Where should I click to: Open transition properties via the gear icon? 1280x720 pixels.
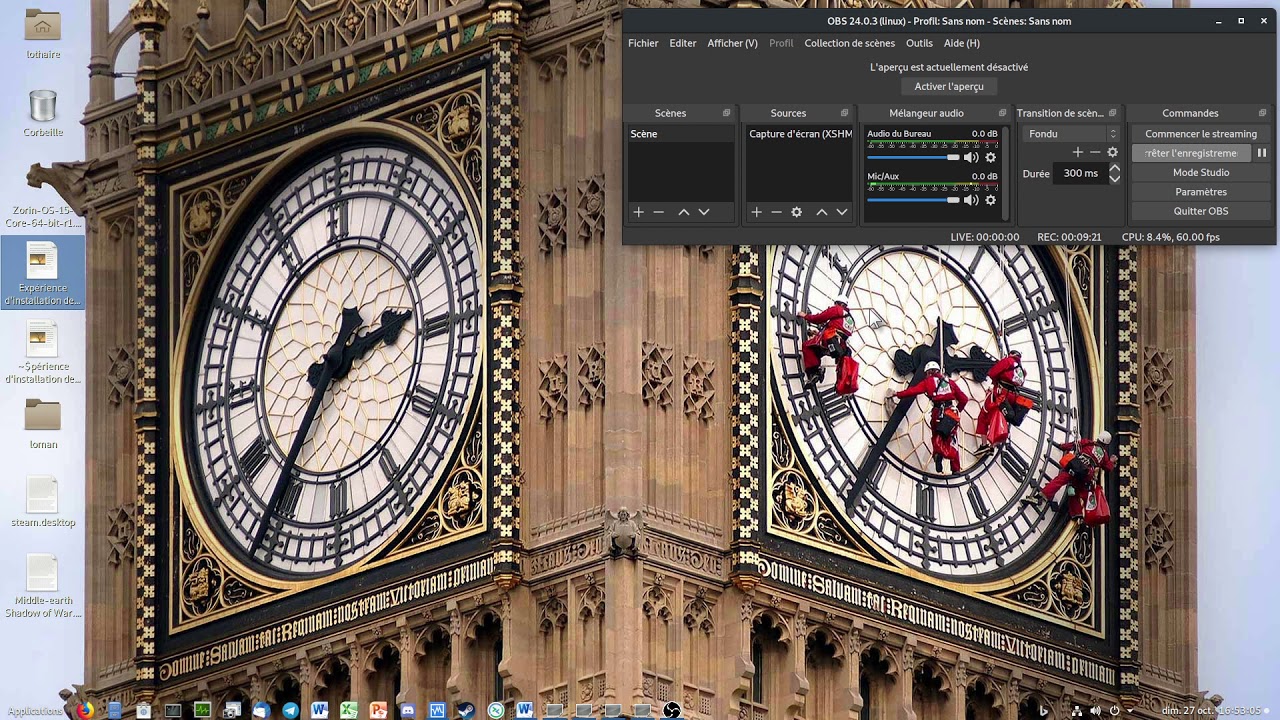1112,152
